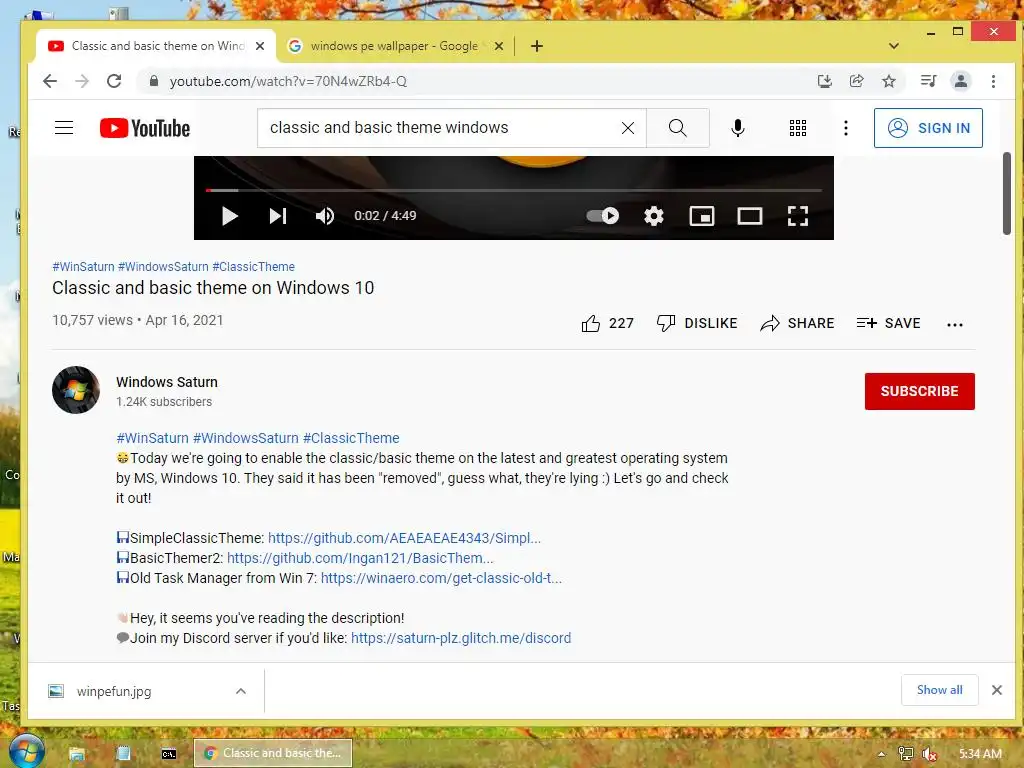The image size is (1024, 768).
Task: Share this page icon in address bar
Action: click(x=856, y=81)
